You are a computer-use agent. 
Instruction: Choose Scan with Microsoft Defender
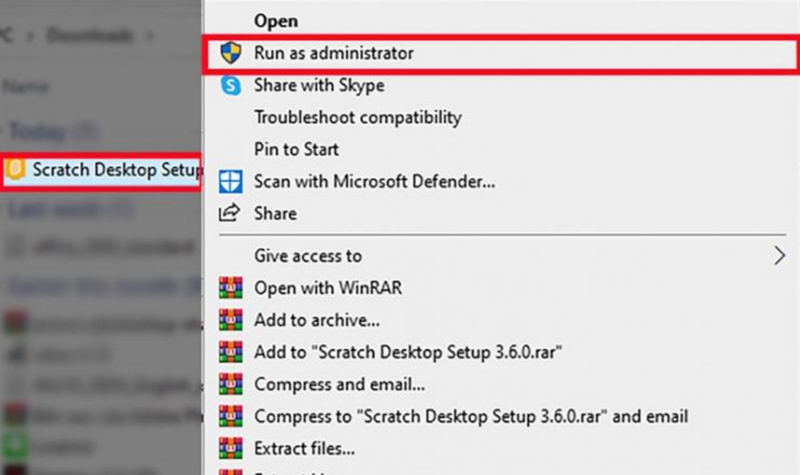tap(375, 181)
